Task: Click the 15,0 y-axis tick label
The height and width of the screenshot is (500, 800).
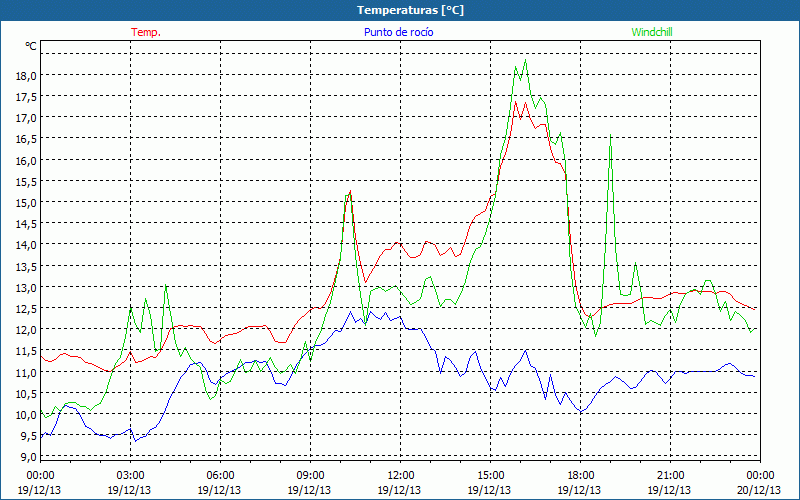Action: pos(25,202)
